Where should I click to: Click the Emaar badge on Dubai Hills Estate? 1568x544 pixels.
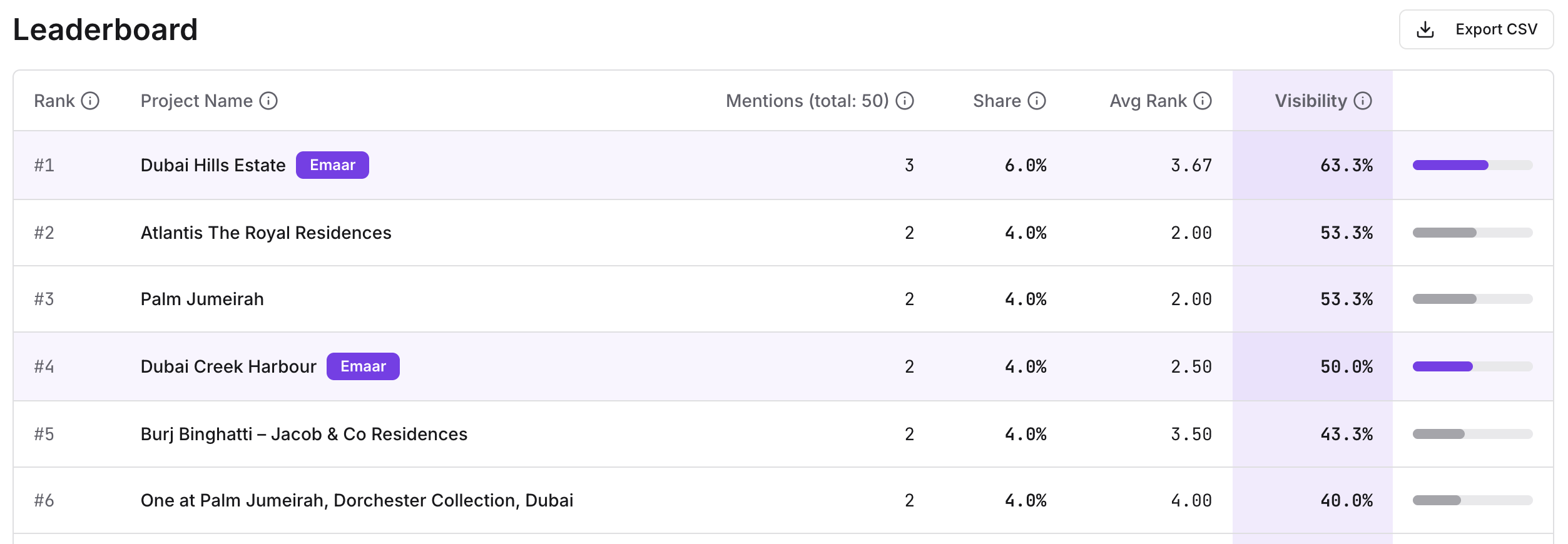click(333, 165)
